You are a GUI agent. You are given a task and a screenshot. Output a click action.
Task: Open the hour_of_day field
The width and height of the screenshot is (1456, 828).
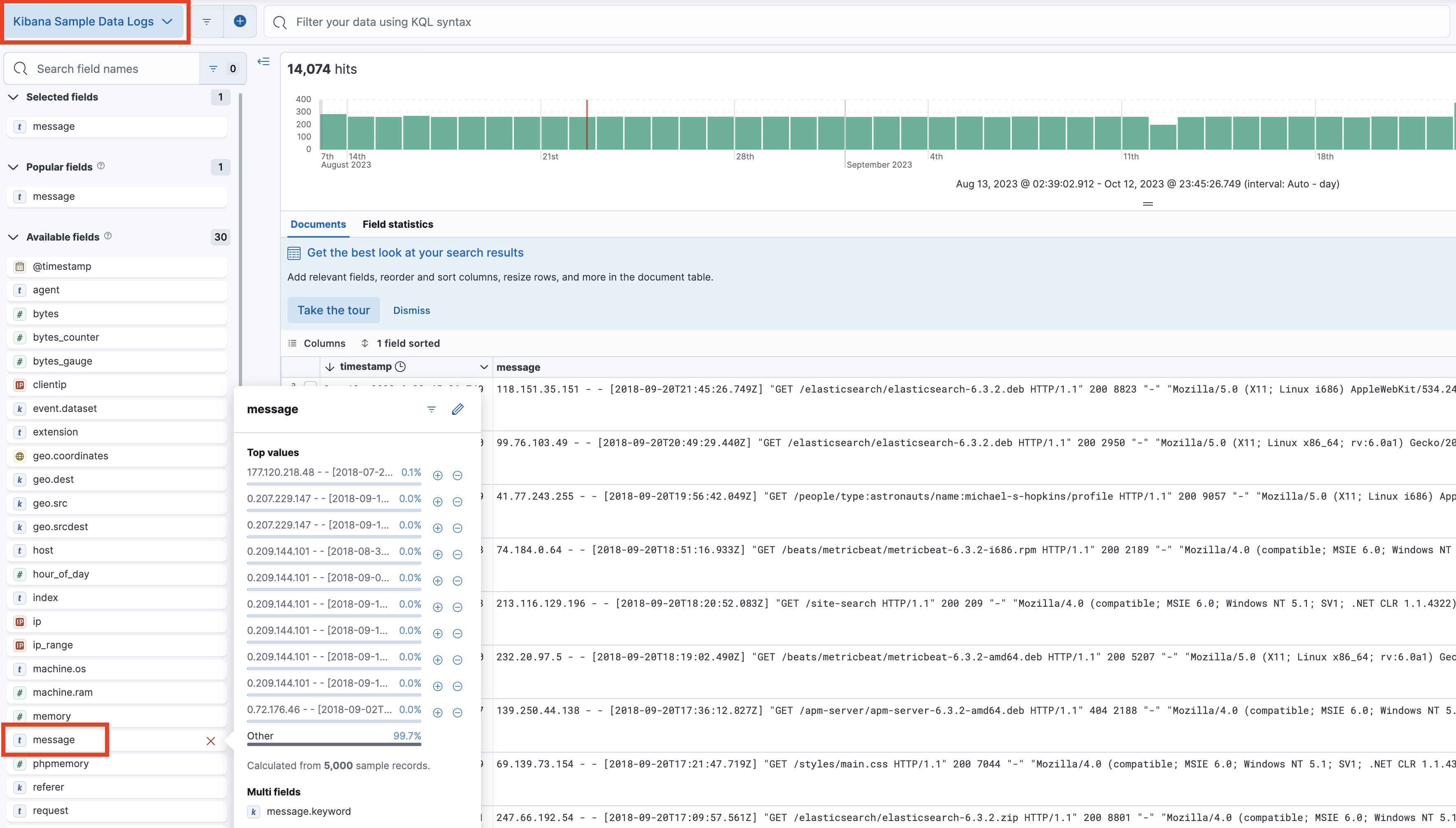pos(117,574)
